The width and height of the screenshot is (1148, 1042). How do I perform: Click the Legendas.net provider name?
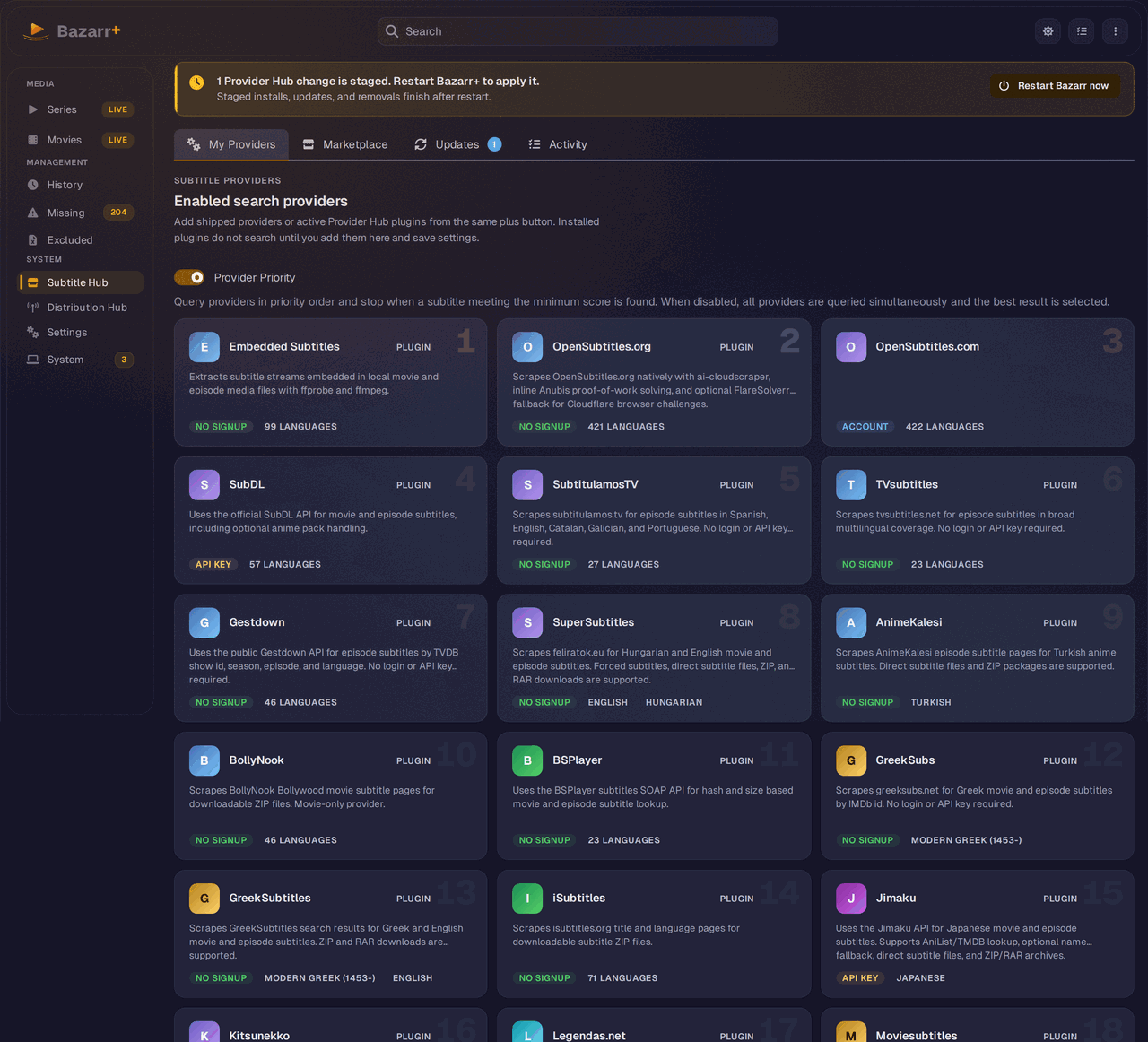(589, 1036)
